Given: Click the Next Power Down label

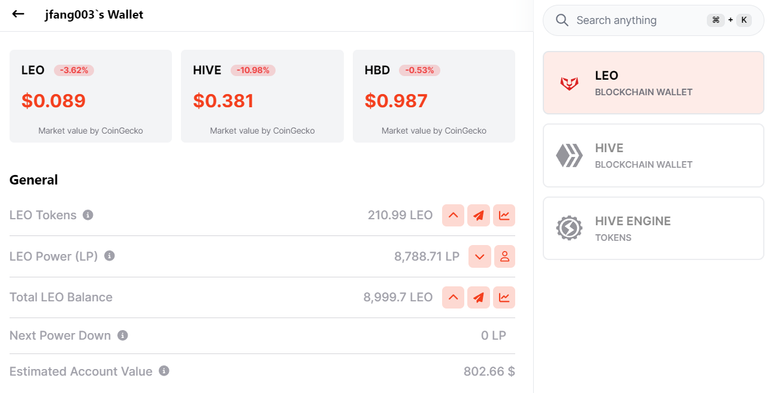Looking at the screenshot, I should point(60,336).
